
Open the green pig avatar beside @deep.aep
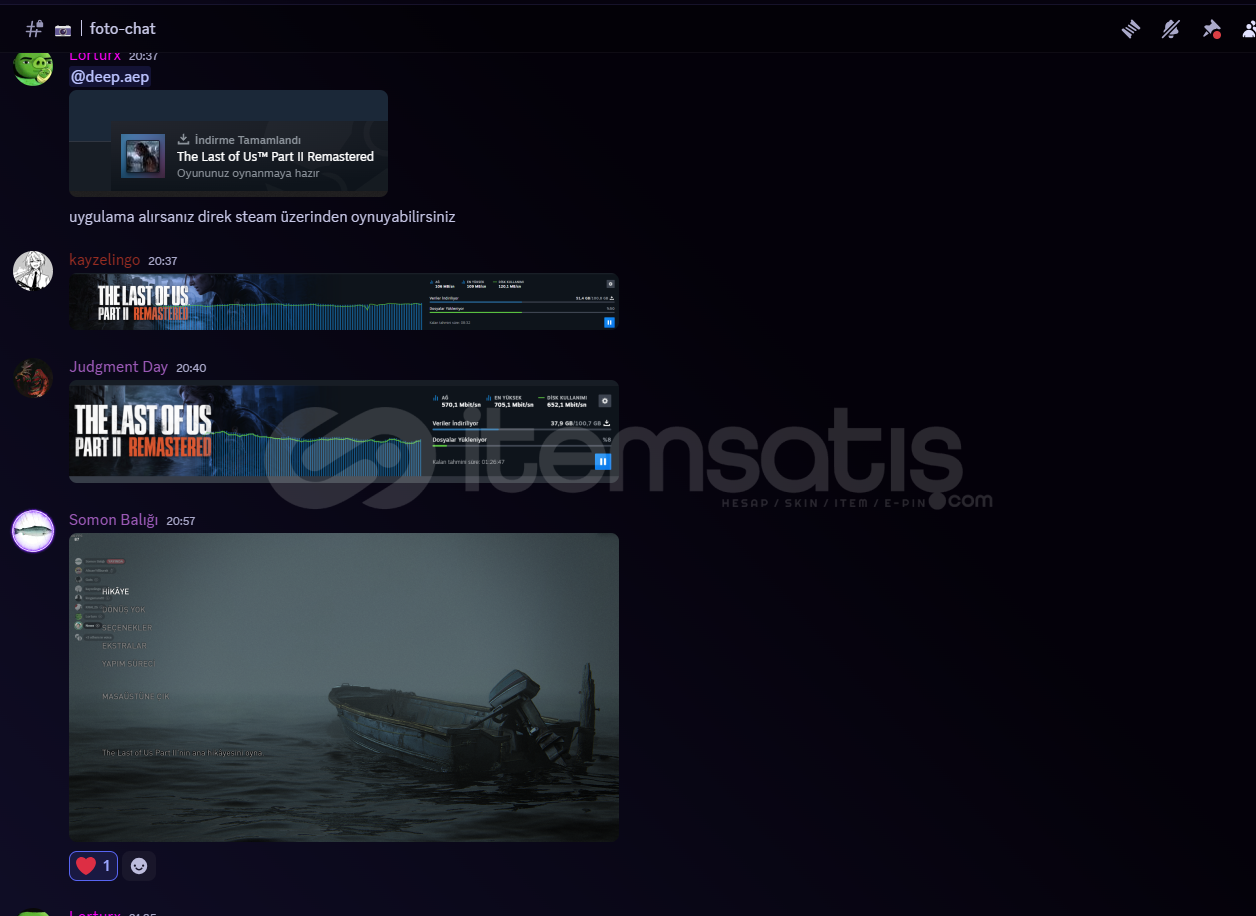click(x=33, y=66)
